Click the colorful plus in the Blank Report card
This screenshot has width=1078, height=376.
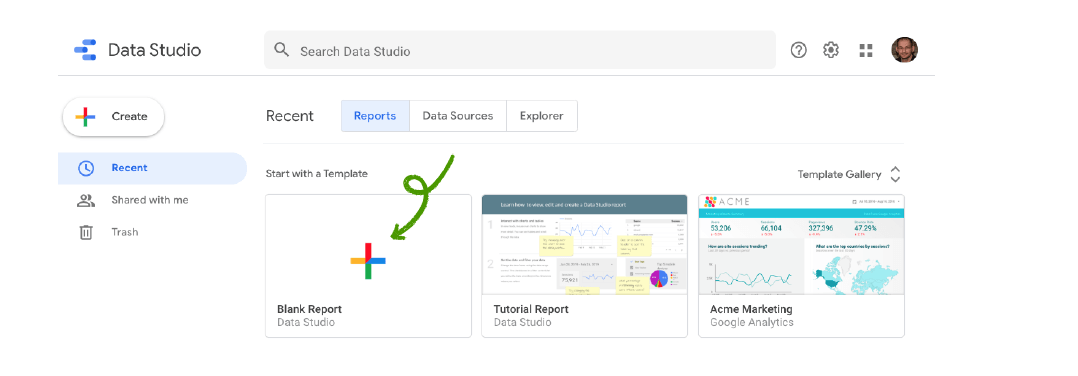368,261
